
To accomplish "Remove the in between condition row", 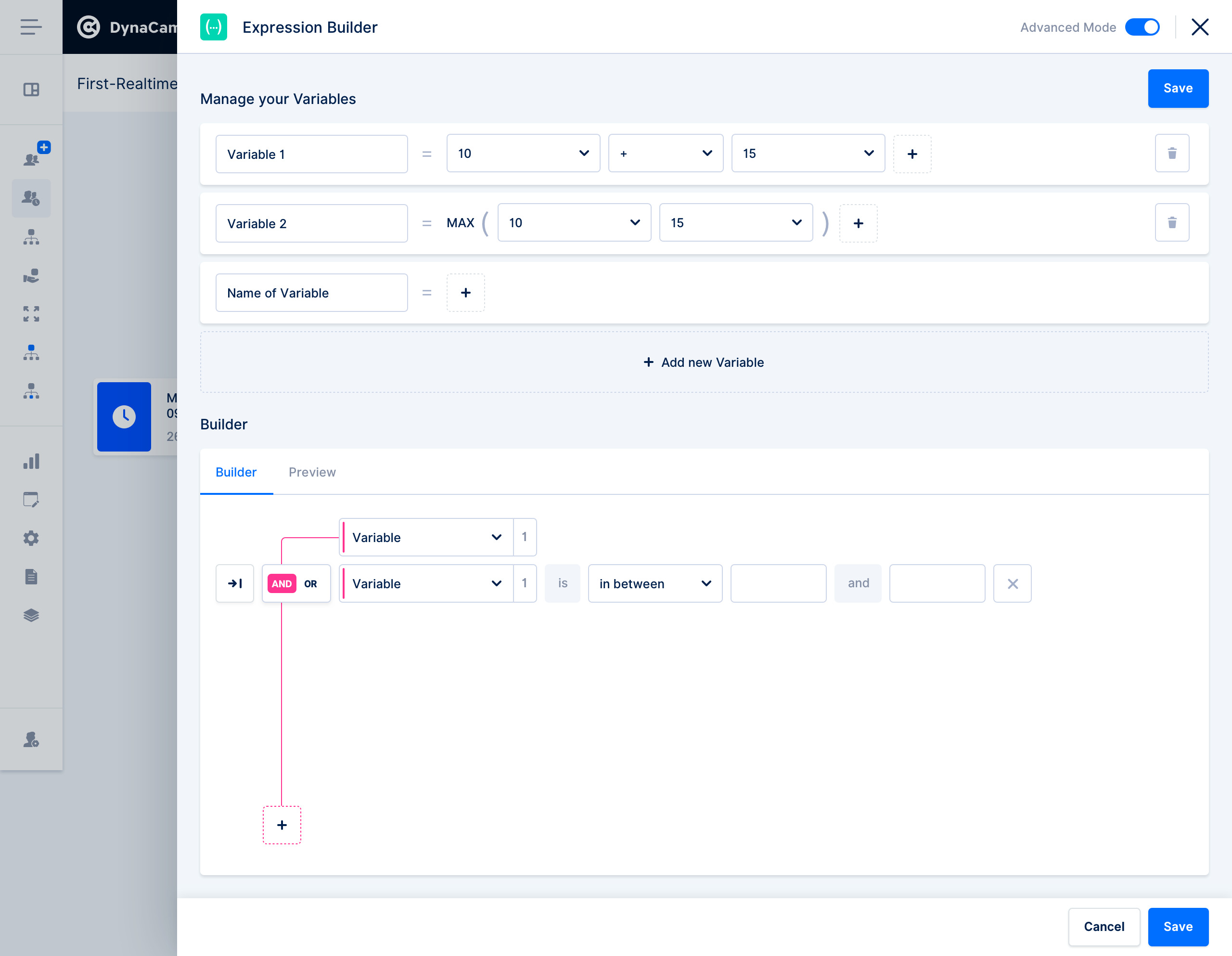I will tap(1012, 583).
